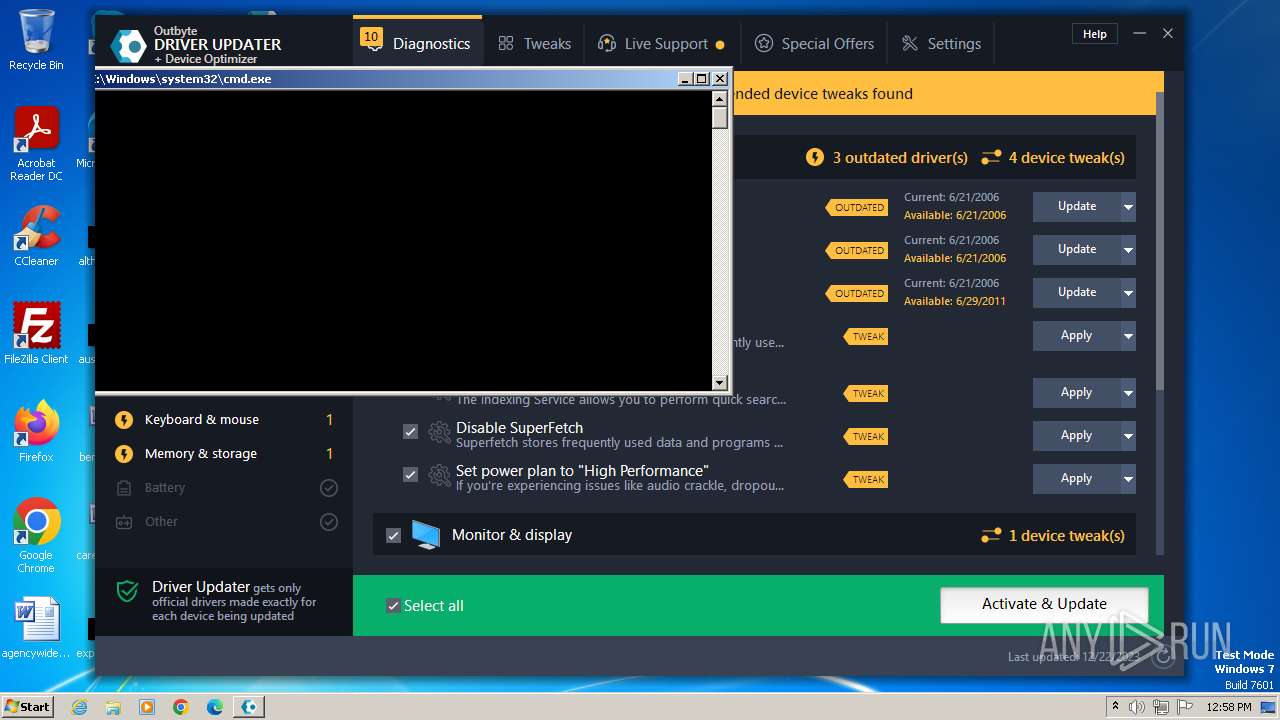The image size is (1280, 720).
Task: Click the Special Offers star icon
Action: coord(764,43)
